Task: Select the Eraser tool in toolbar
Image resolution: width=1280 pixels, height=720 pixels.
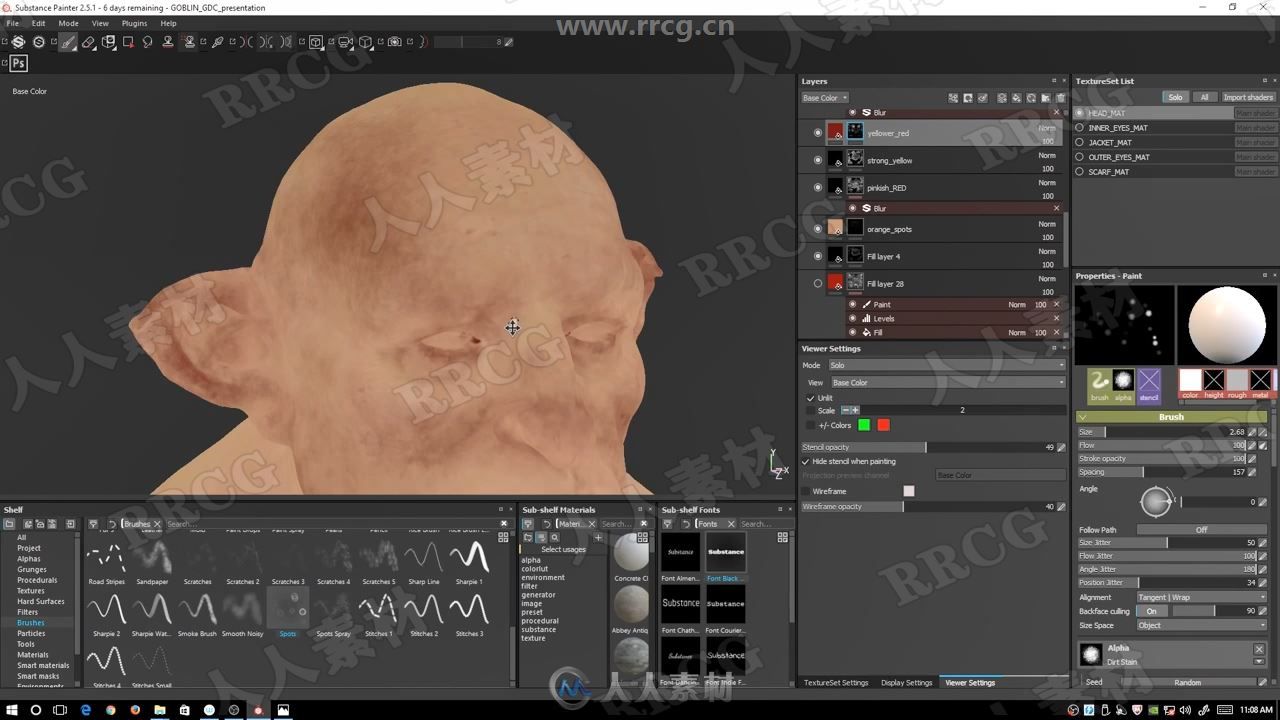Action: [88, 42]
